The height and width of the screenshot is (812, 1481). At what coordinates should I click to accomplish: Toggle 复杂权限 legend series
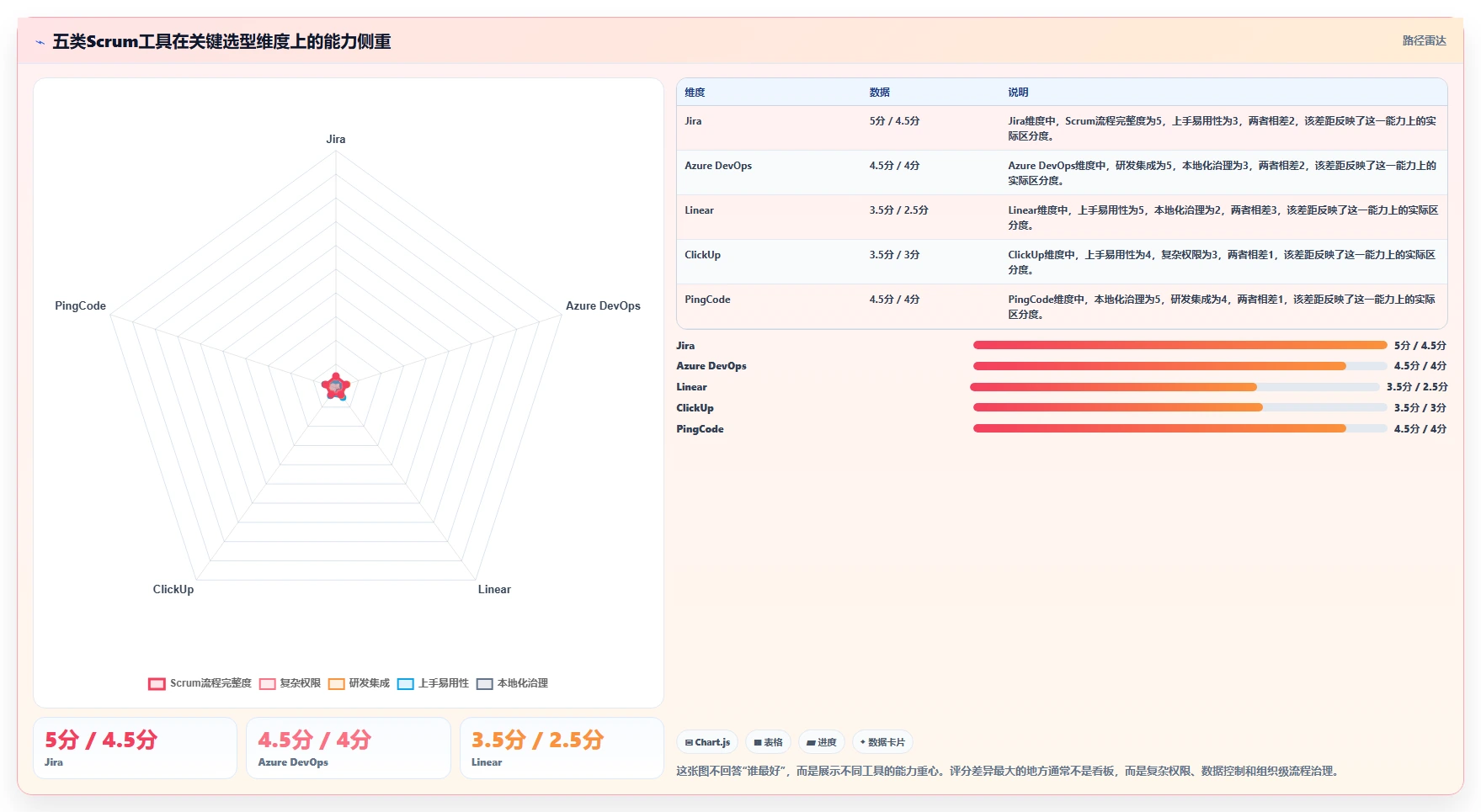[290, 683]
